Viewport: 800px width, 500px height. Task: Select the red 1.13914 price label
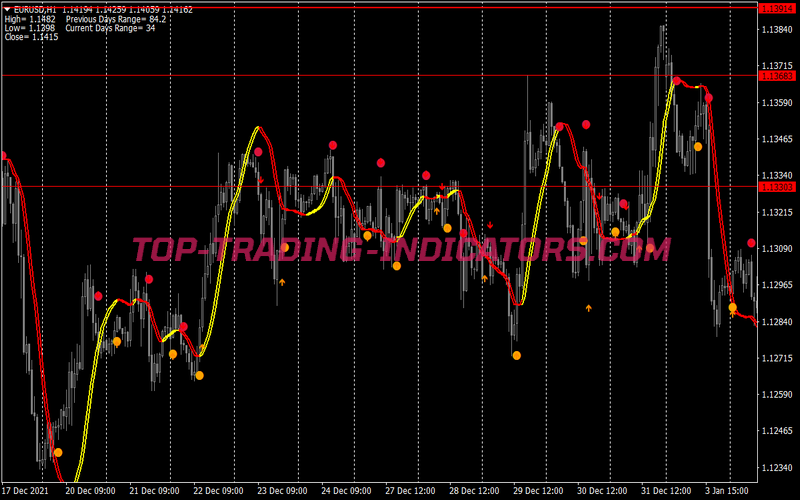click(778, 9)
